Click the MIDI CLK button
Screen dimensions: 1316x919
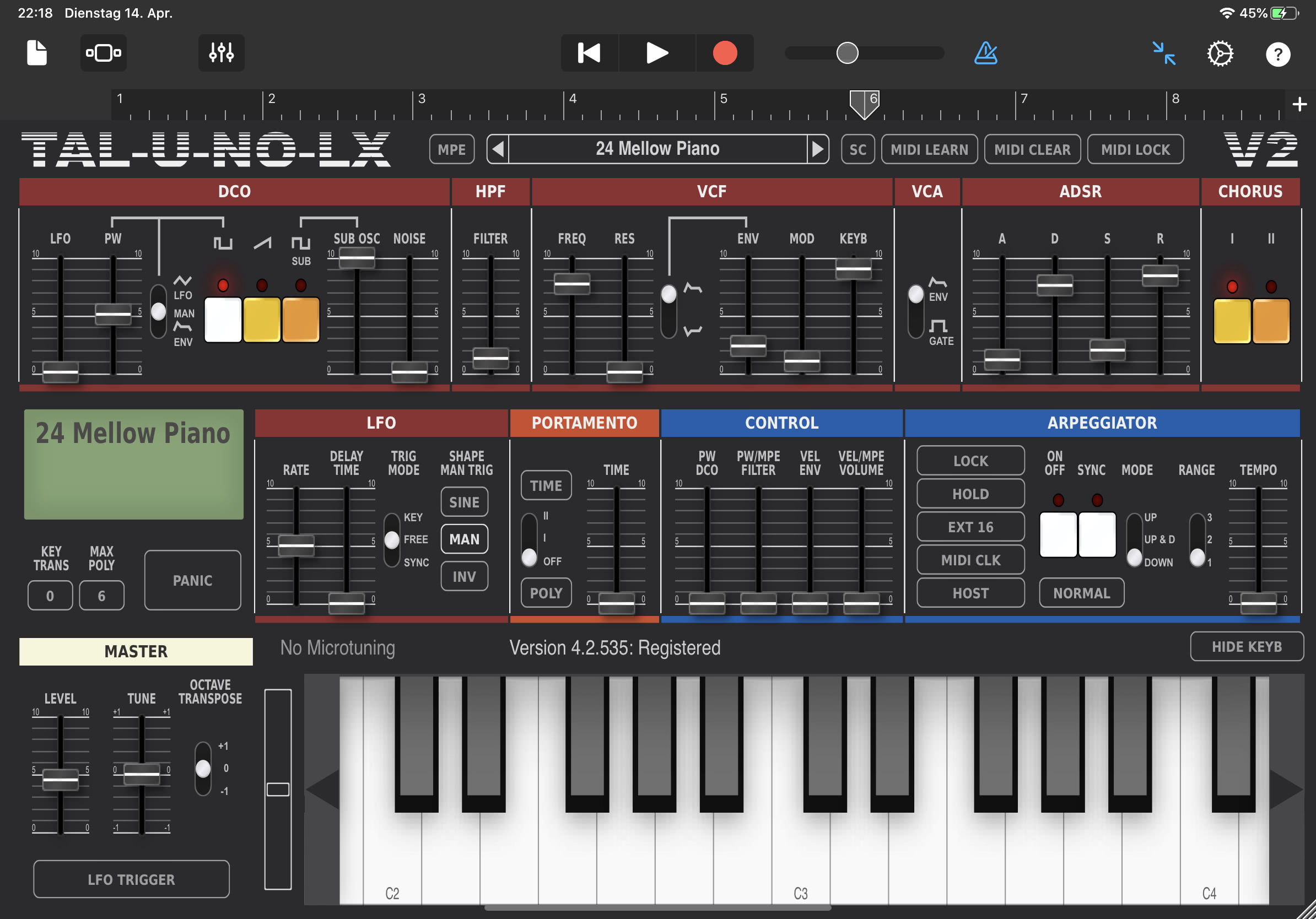pos(970,560)
